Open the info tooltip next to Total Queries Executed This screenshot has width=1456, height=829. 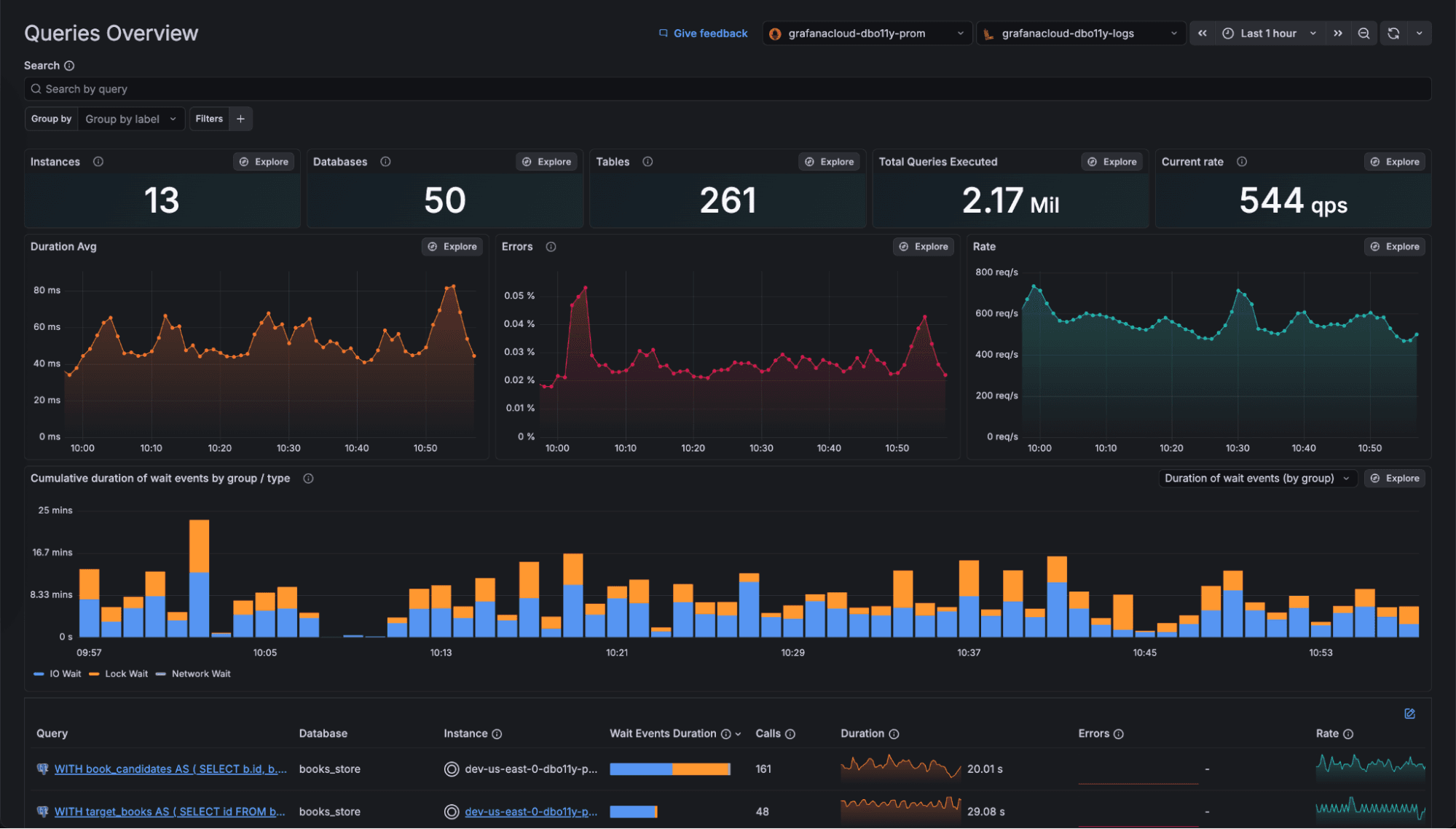[x=1012, y=161]
